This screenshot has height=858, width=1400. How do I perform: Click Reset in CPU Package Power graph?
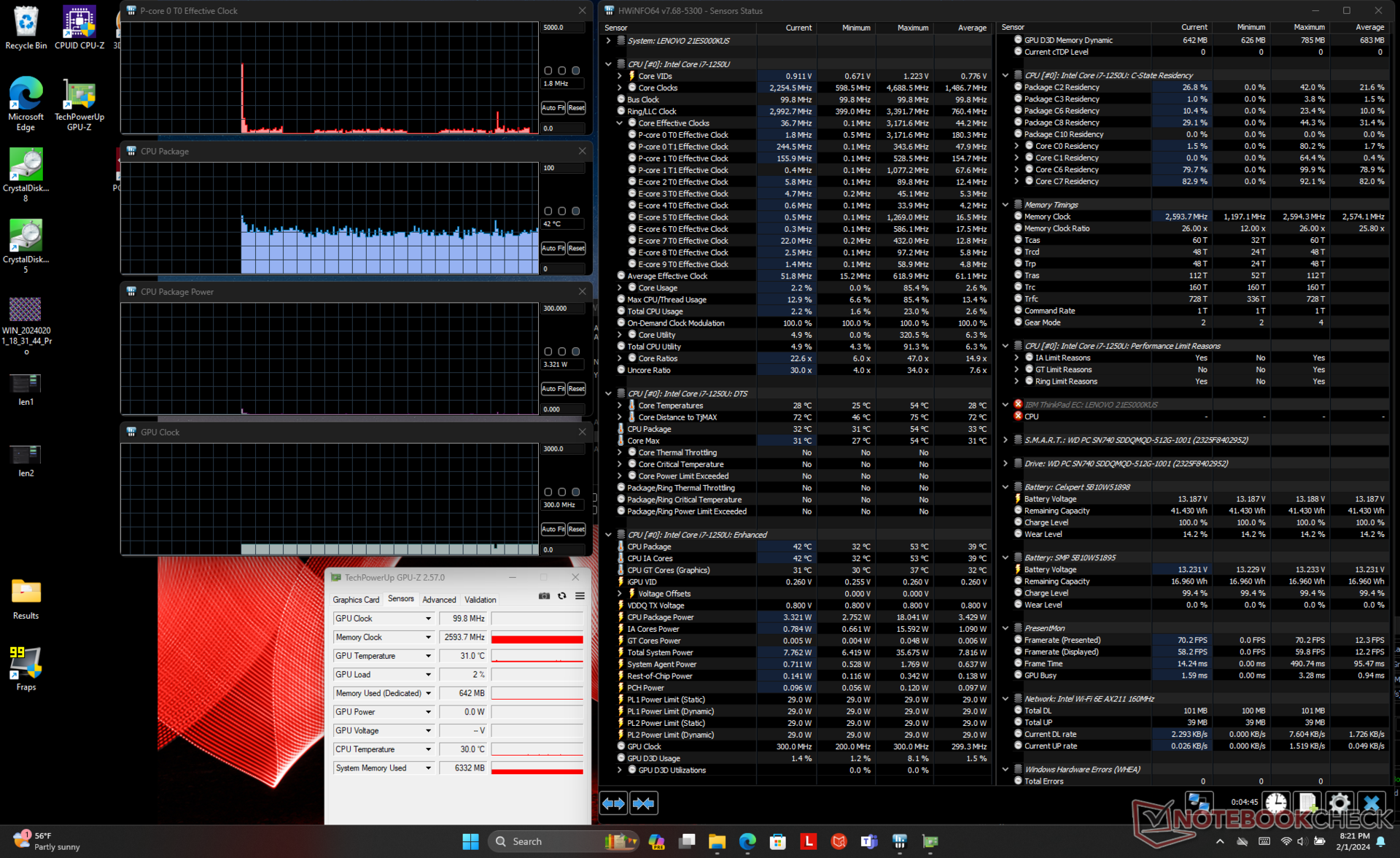coord(576,389)
